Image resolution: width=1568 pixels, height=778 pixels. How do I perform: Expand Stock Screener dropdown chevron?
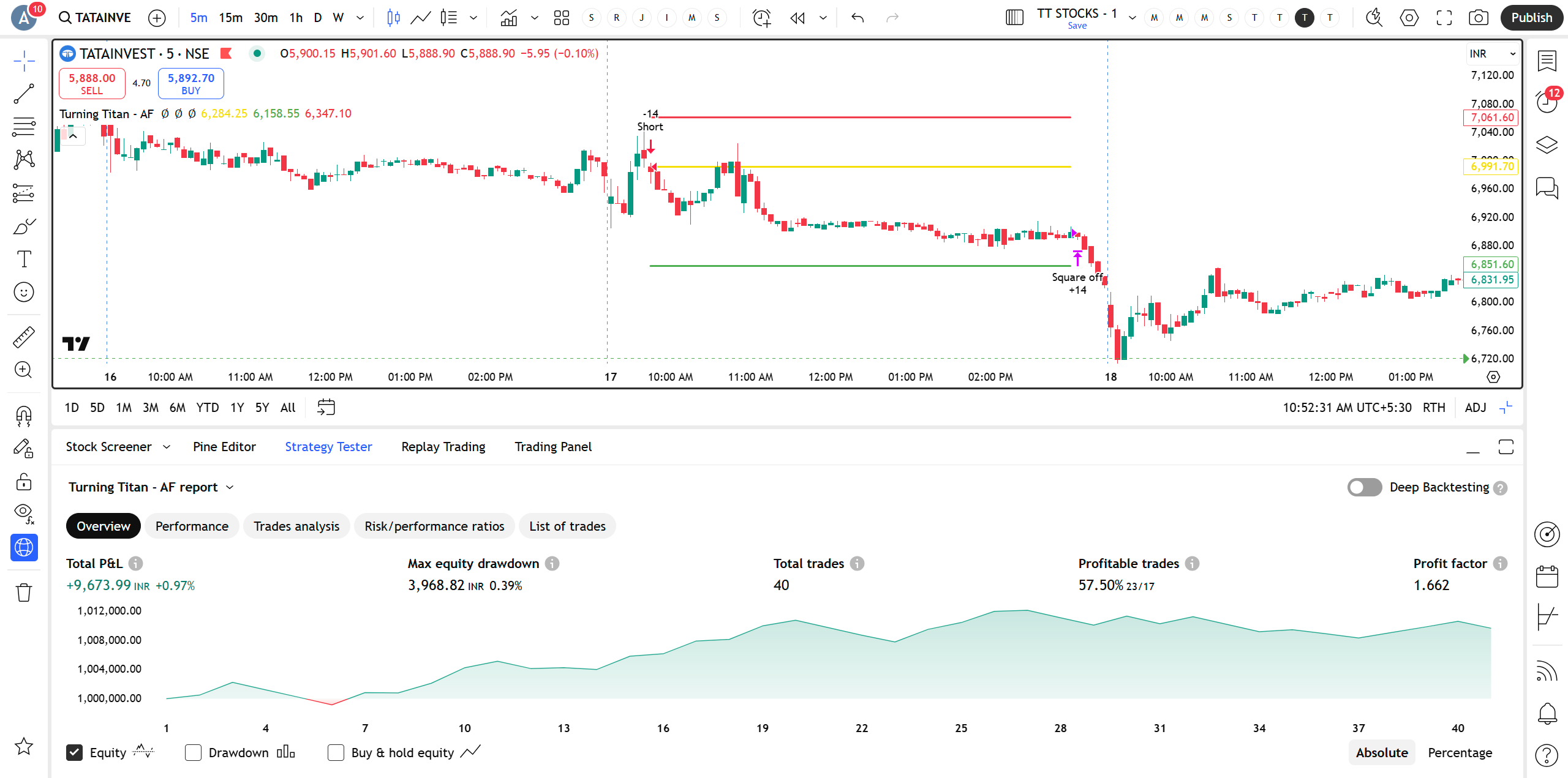point(166,447)
